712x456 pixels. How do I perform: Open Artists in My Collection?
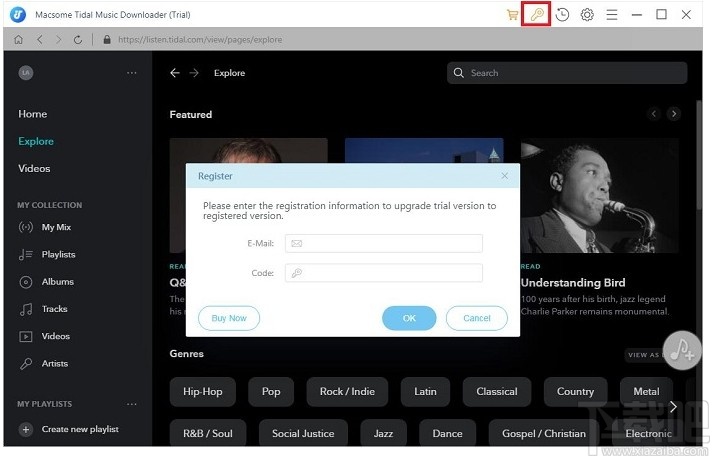pyautogui.click(x=55, y=363)
